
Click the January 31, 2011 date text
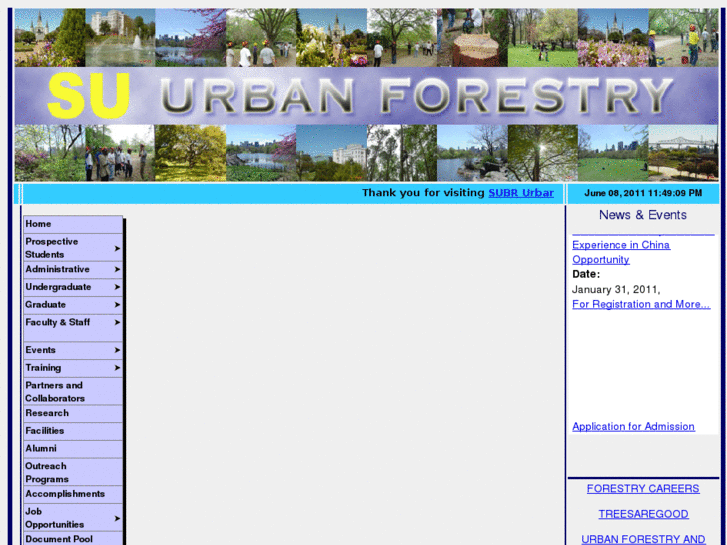click(x=616, y=289)
